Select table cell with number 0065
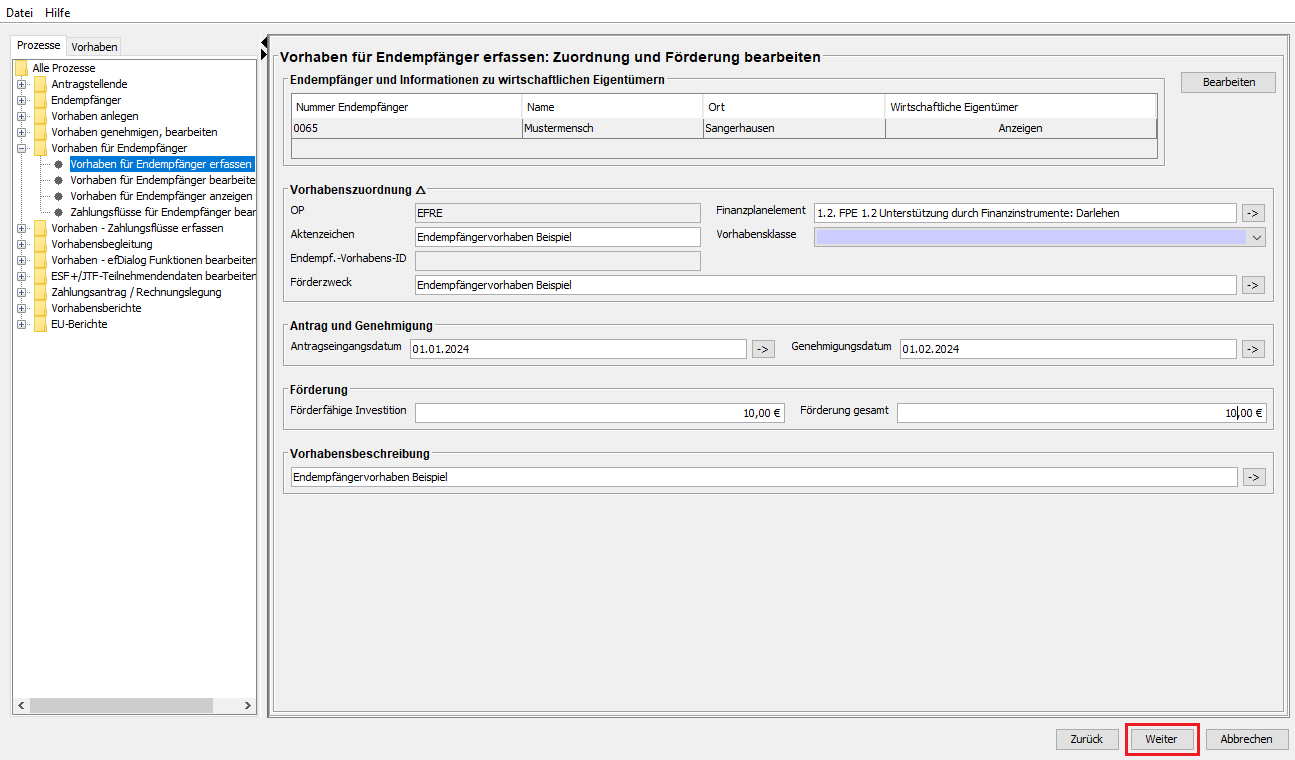Image resolution: width=1295 pixels, height=760 pixels. tap(406, 128)
